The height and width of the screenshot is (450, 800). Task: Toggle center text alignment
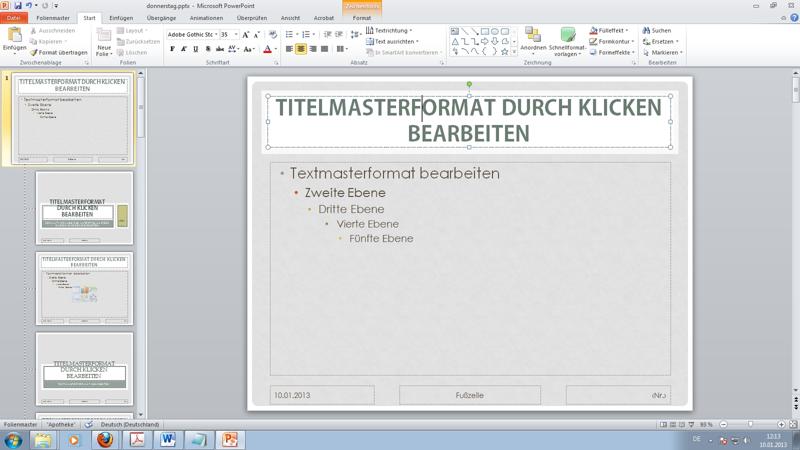click(x=301, y=49)
